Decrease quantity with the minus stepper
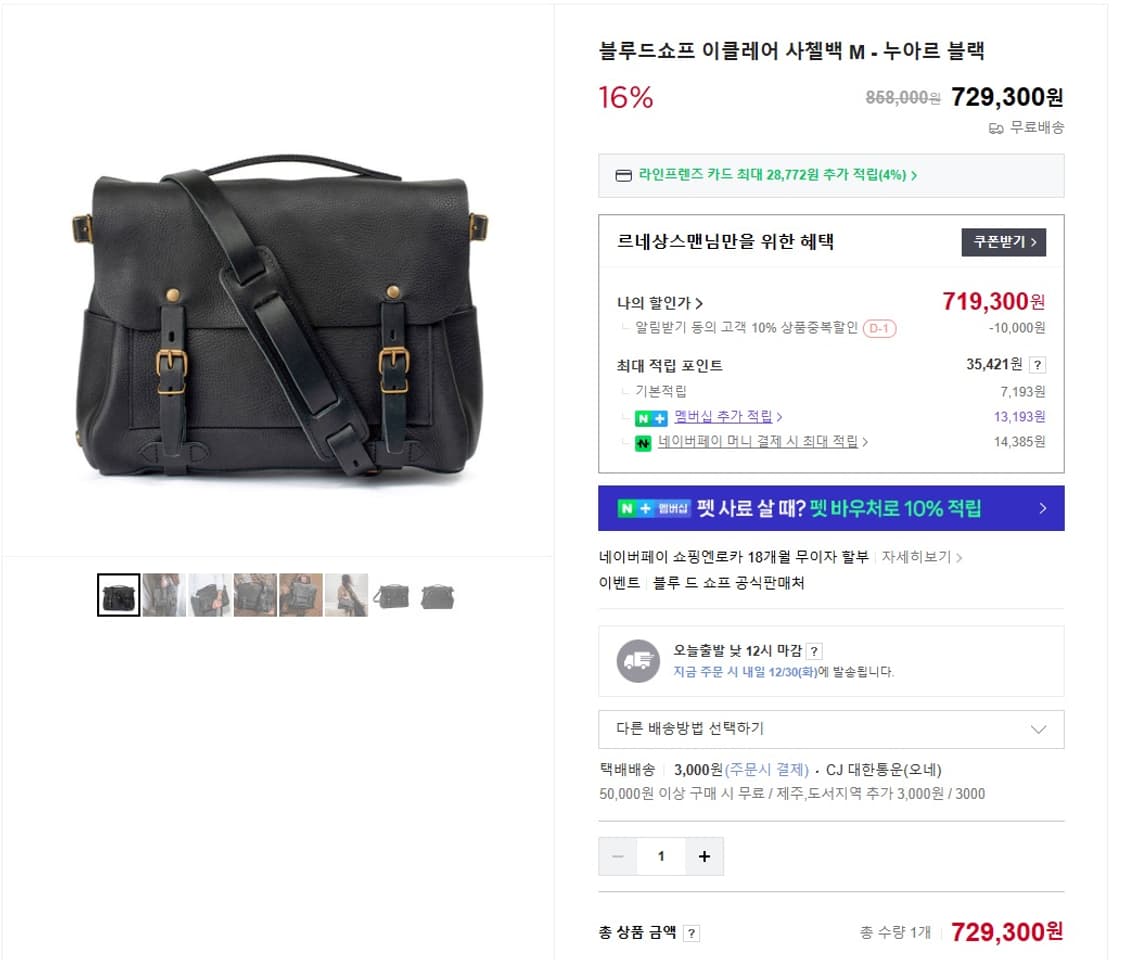The width and height of the screenshot is (1125, 960). (617, 856)
